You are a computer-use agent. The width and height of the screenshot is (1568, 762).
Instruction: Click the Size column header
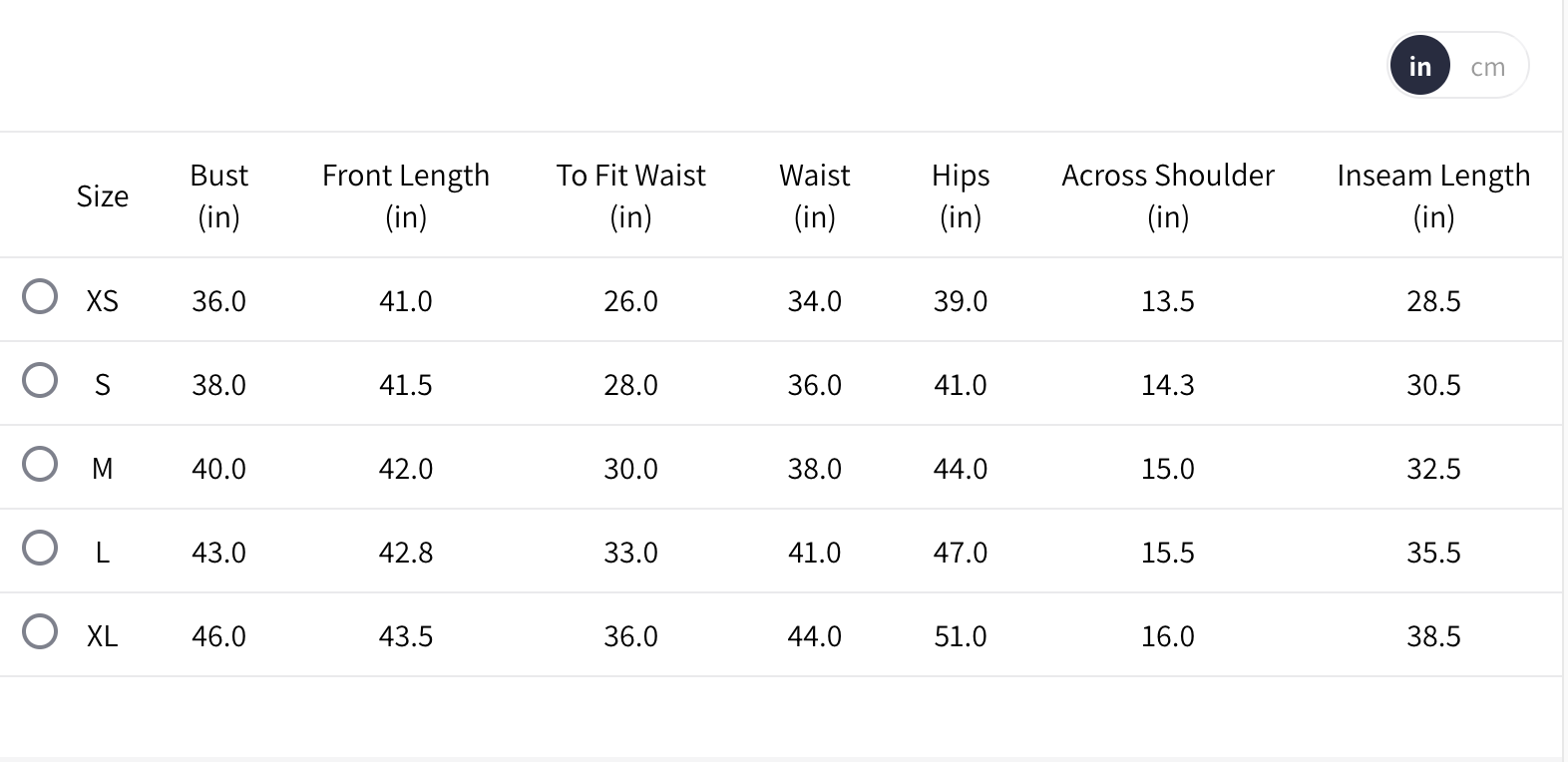pos(102,195)
